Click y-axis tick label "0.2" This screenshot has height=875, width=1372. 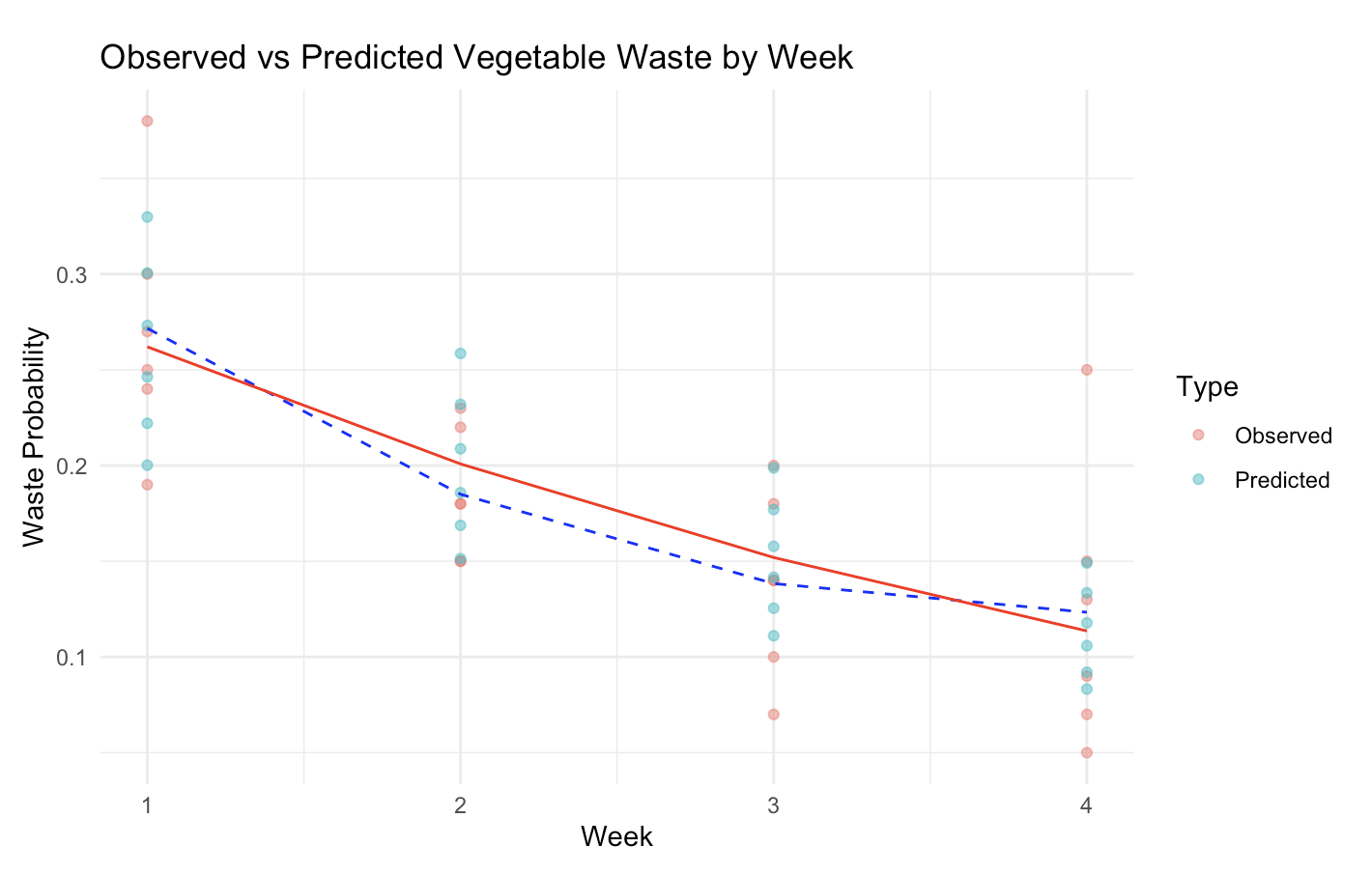[x=71, y=466]
